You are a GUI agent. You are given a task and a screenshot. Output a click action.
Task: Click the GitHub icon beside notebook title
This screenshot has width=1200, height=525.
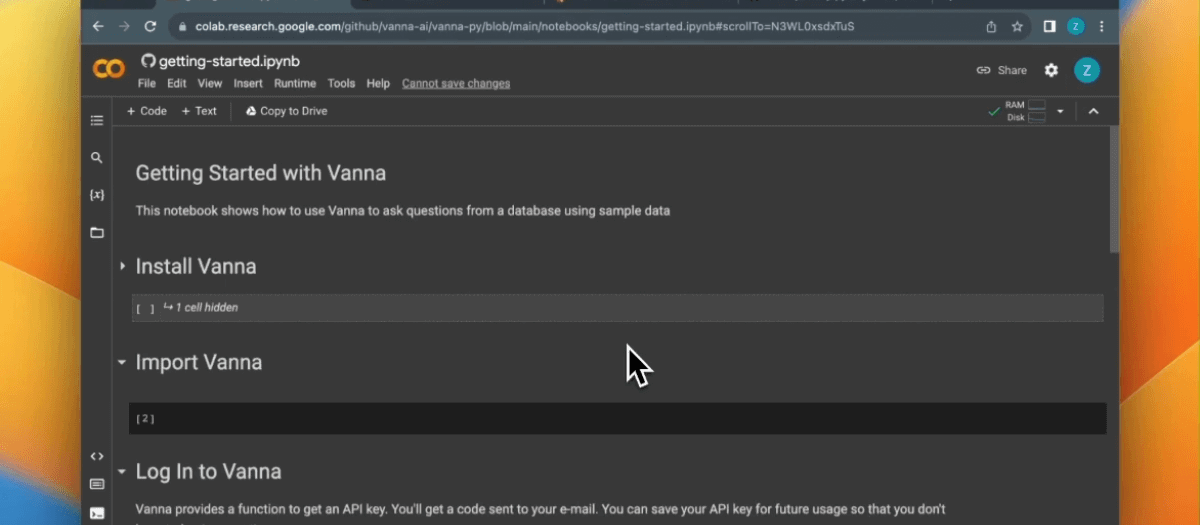point(148,61)
